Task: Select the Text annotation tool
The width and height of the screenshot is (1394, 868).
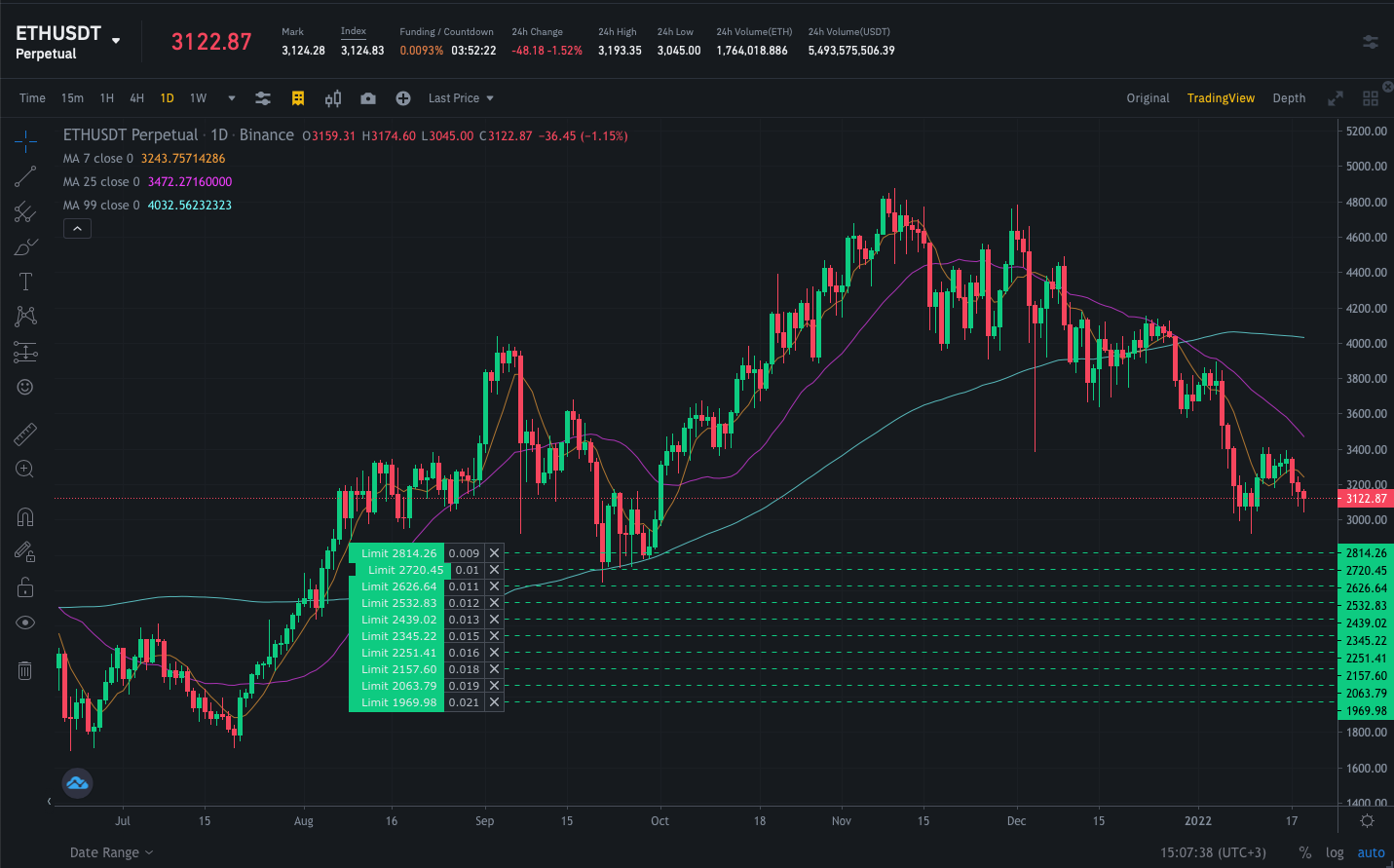Action: click(x=25, y=282)
